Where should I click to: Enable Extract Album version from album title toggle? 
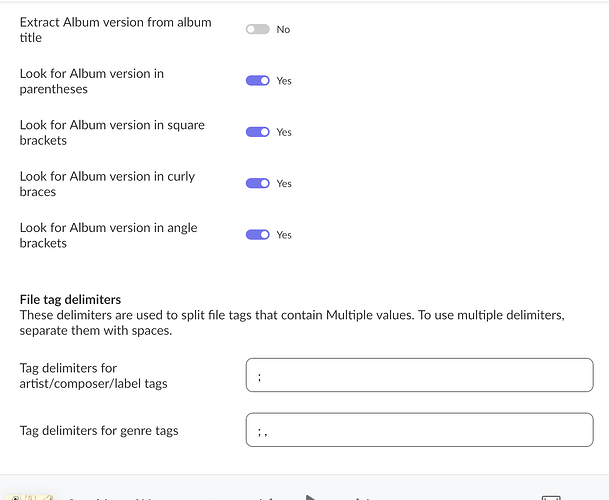tap(258, 29)
